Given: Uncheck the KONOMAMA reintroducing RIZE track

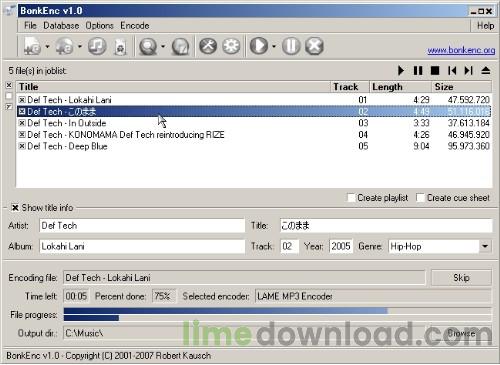Looking at the screenshot, I should 22,135.
